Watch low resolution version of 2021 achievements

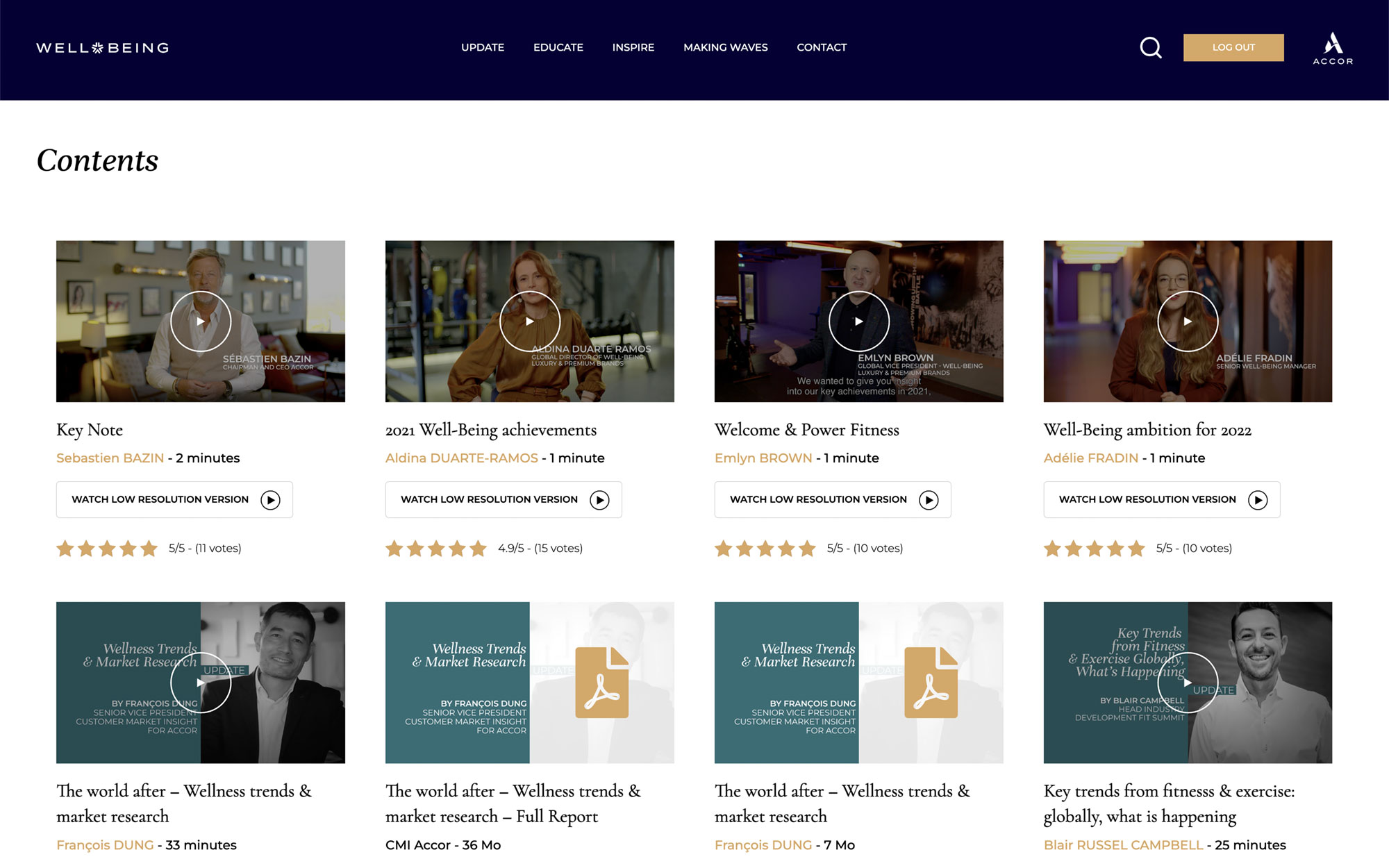click(504, 499)
